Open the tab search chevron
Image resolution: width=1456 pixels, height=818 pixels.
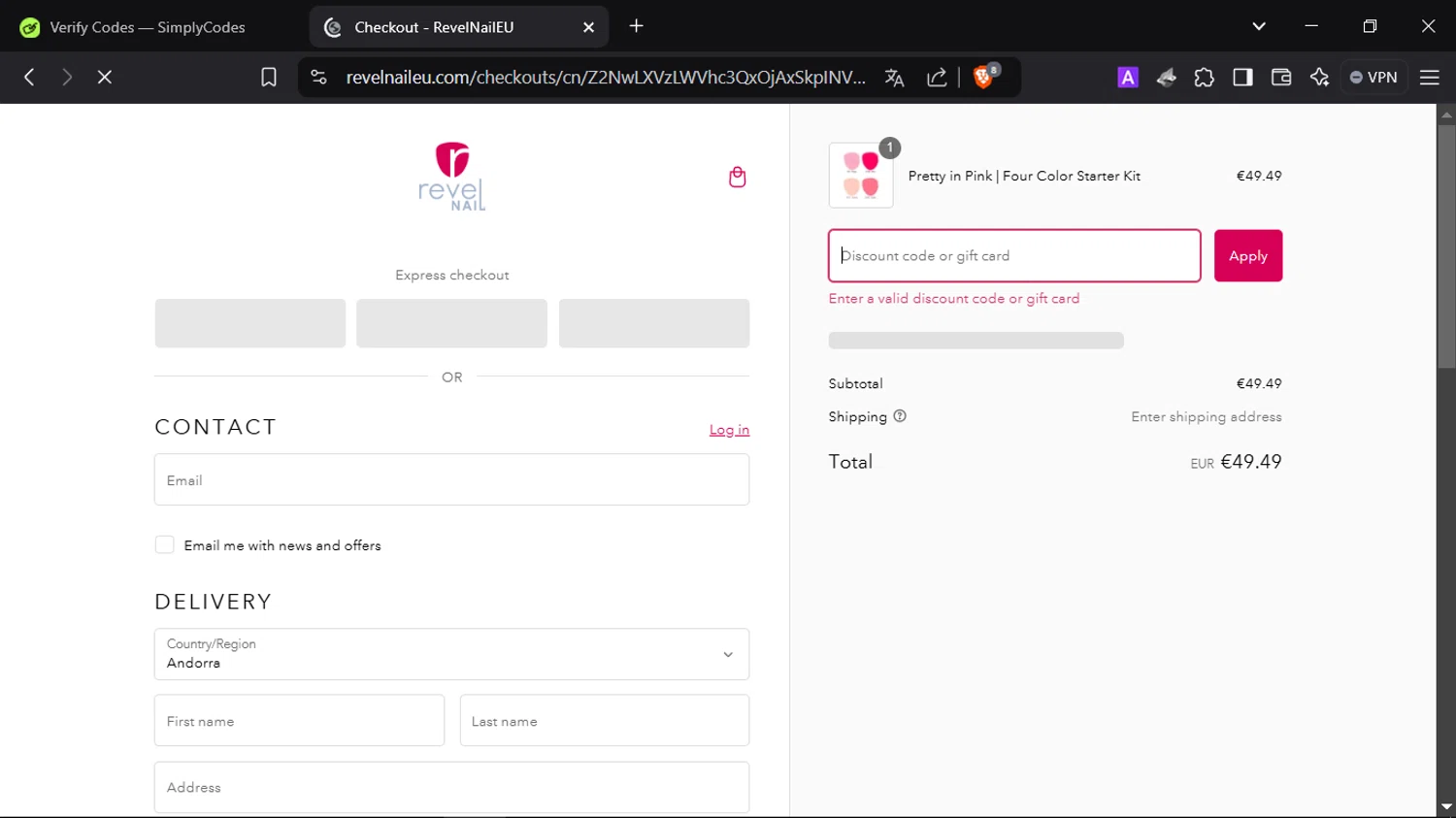[x=1259, y=26]
